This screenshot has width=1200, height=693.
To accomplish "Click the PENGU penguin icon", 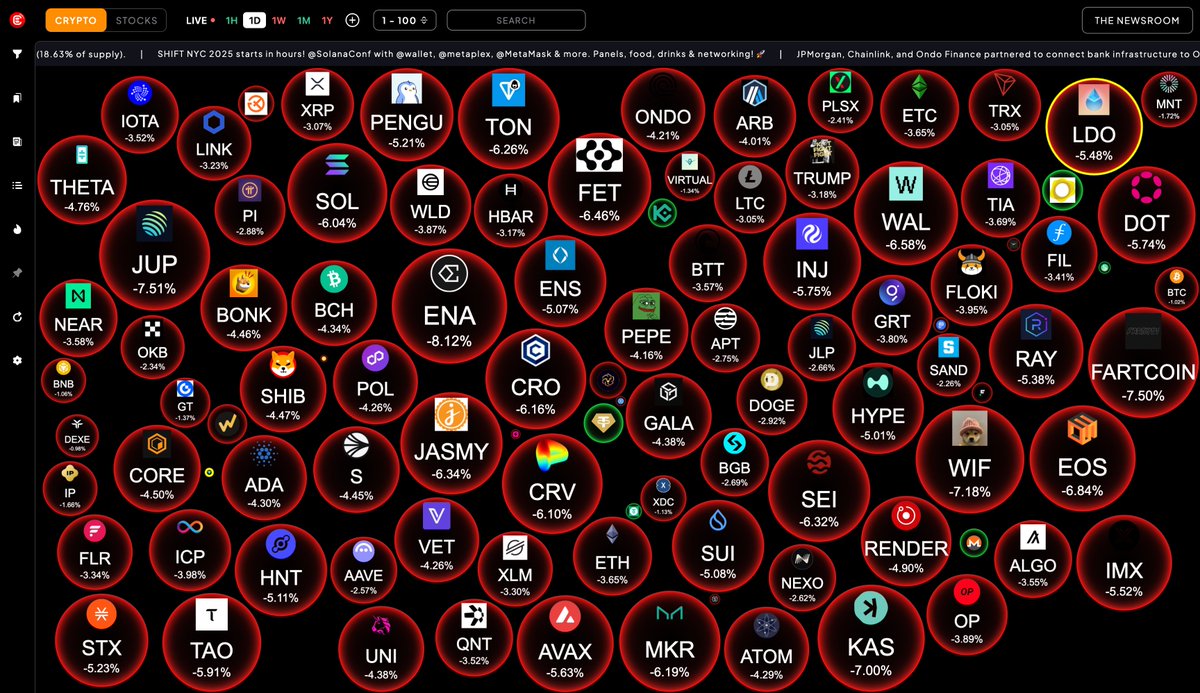I will 406,90.
